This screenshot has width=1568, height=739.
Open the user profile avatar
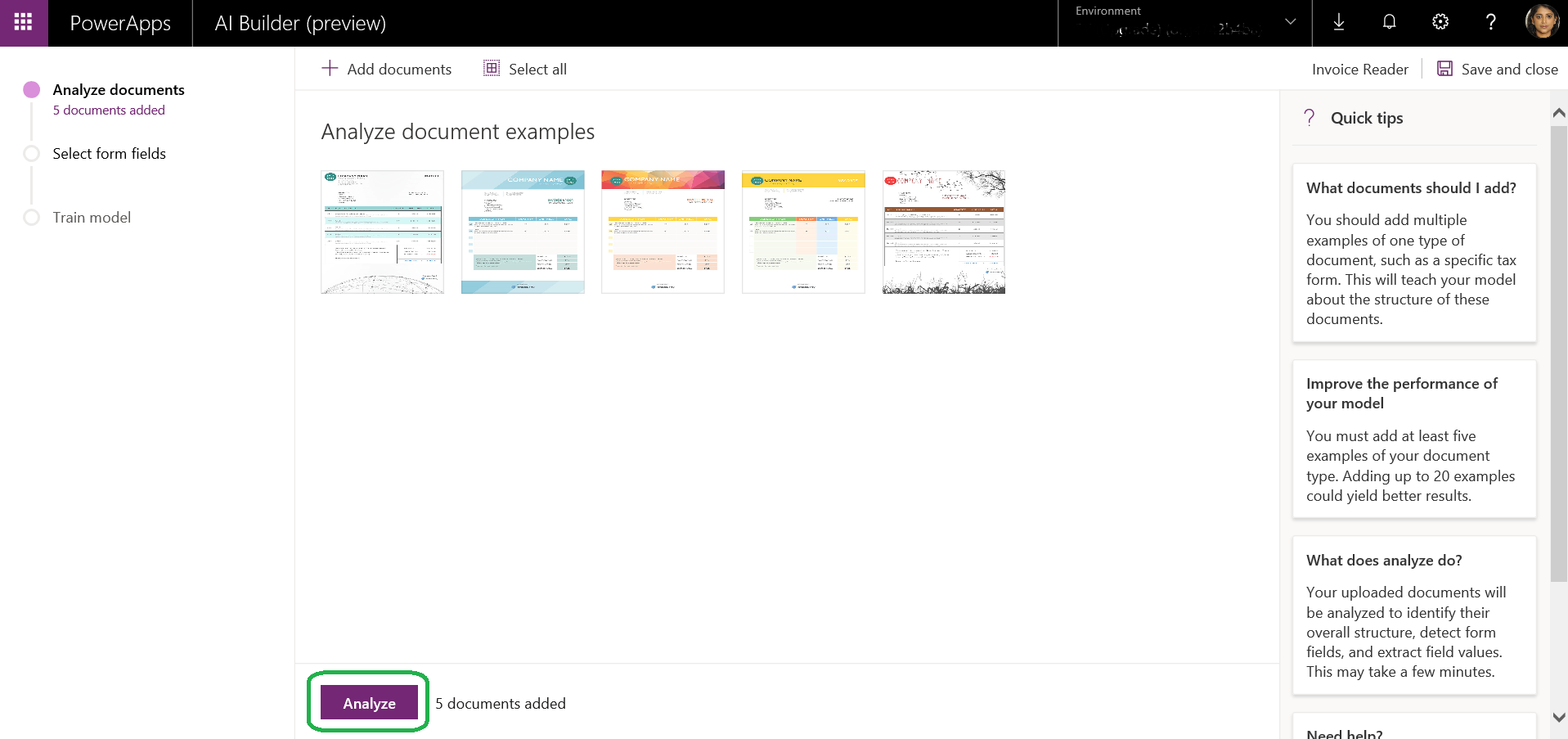[x=1542, y=22]
